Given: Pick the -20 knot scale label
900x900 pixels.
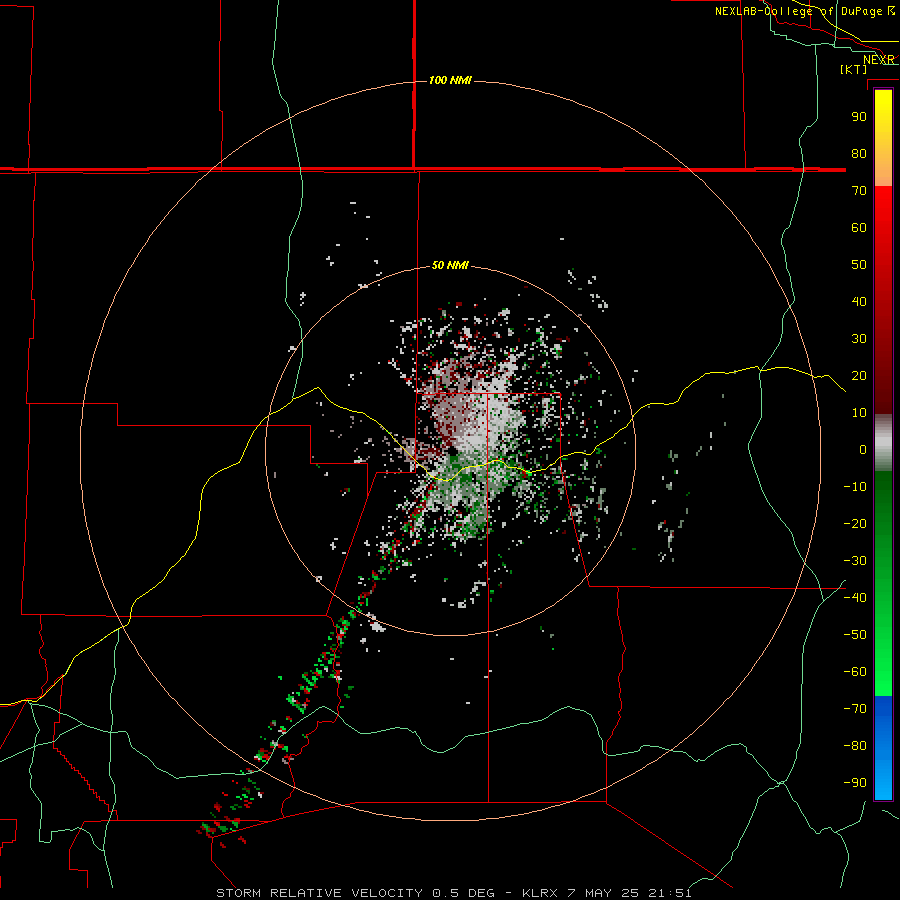Looking at the screenshot, I should pyautogui.click(x=855, y=523).
